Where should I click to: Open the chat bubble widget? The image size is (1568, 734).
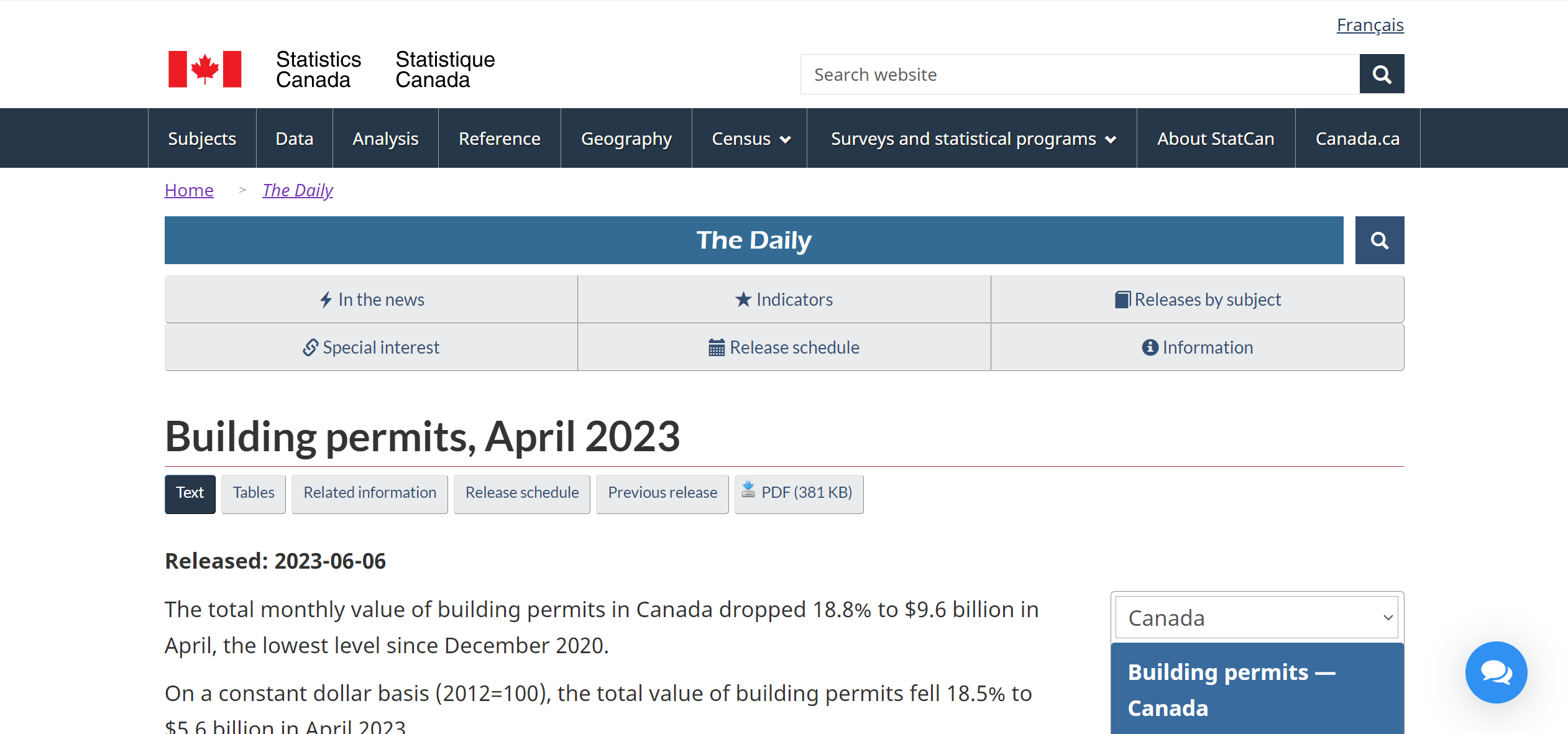pos(1495,672)
